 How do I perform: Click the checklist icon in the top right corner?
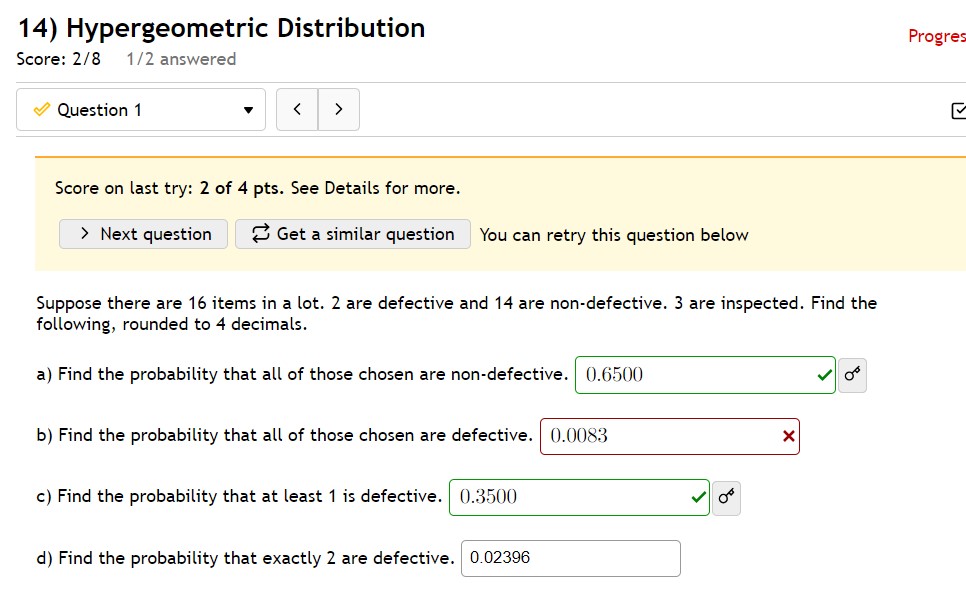coord(959,109)
